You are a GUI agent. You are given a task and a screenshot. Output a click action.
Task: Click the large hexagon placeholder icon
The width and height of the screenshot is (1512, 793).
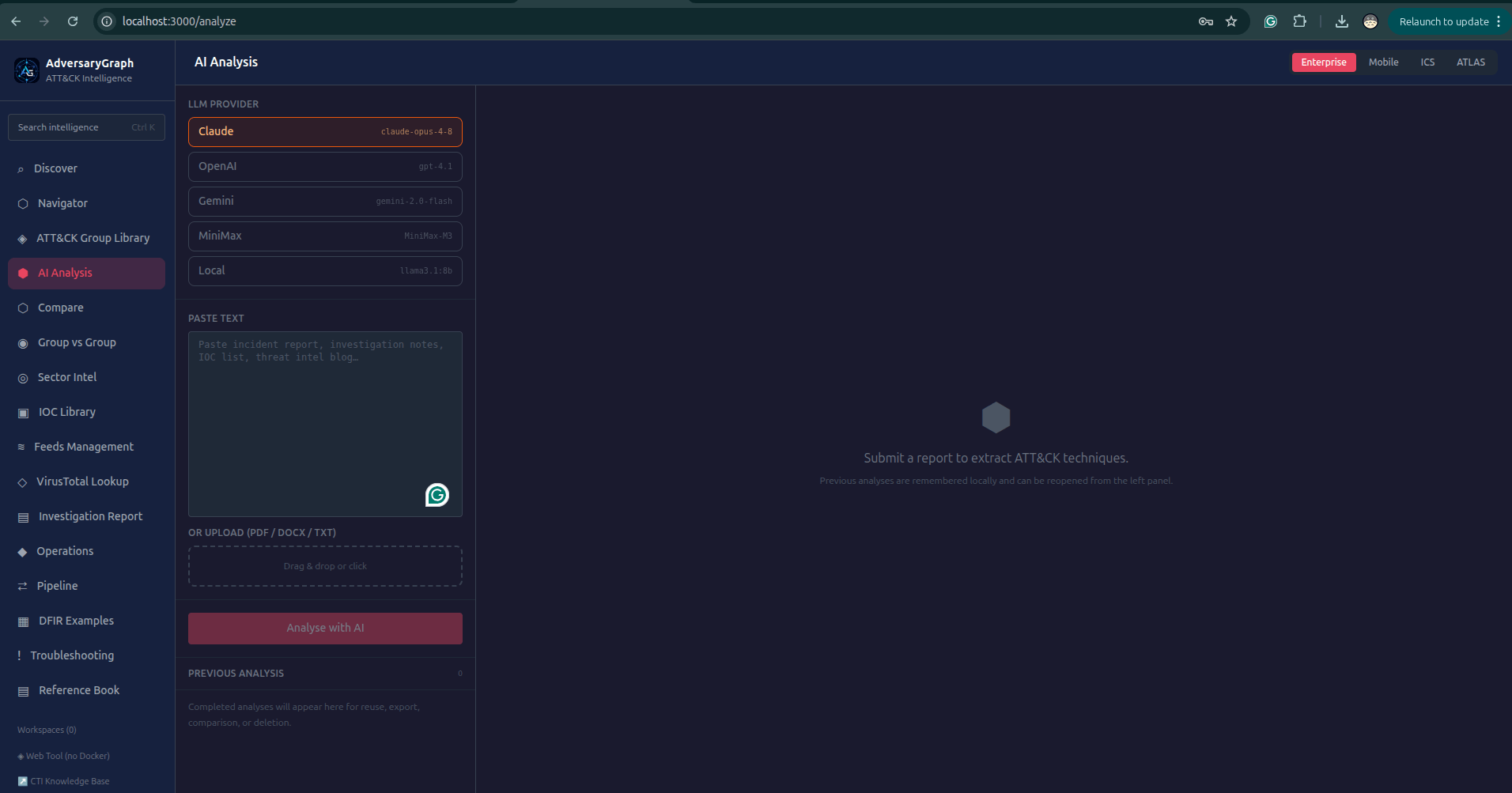996,417
